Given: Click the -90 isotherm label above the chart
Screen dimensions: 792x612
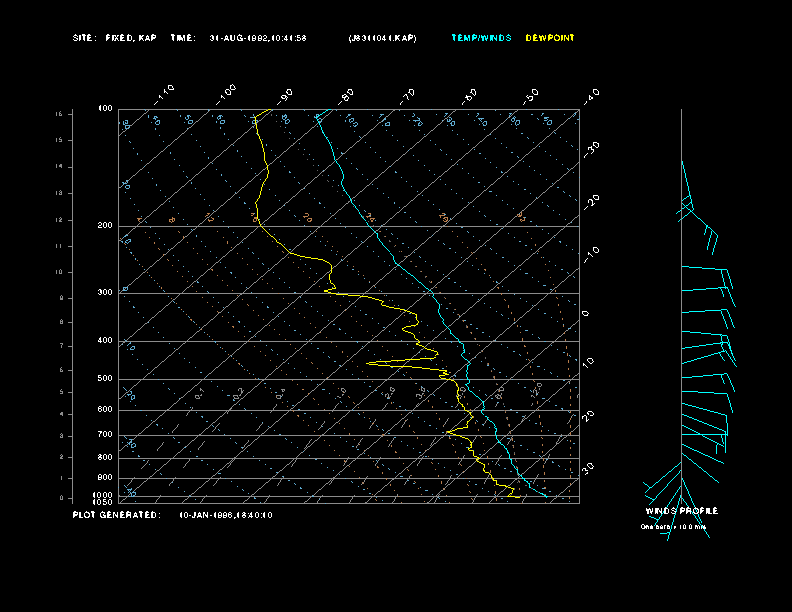Looking at the screenshot, I should (285, 96).
